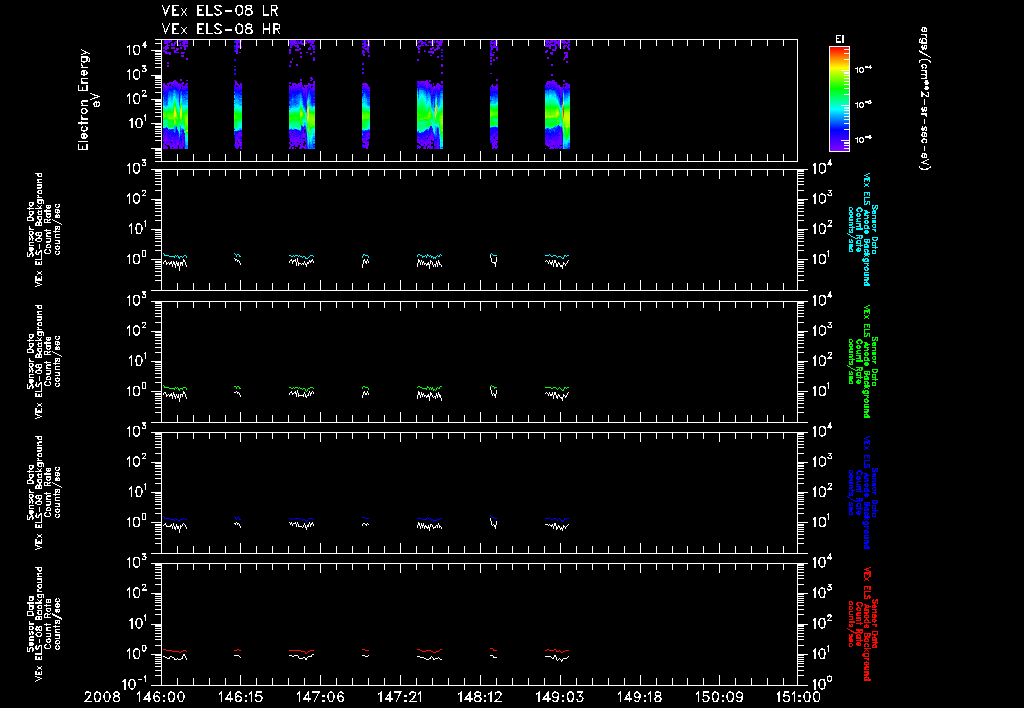Viewport: 1024px width, 708px height.
Task: Click the '146:00' time axis label
Action: 161,697
